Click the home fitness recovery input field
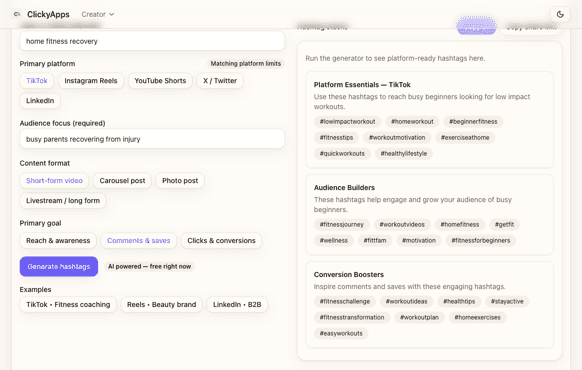 tap(152, 41)
